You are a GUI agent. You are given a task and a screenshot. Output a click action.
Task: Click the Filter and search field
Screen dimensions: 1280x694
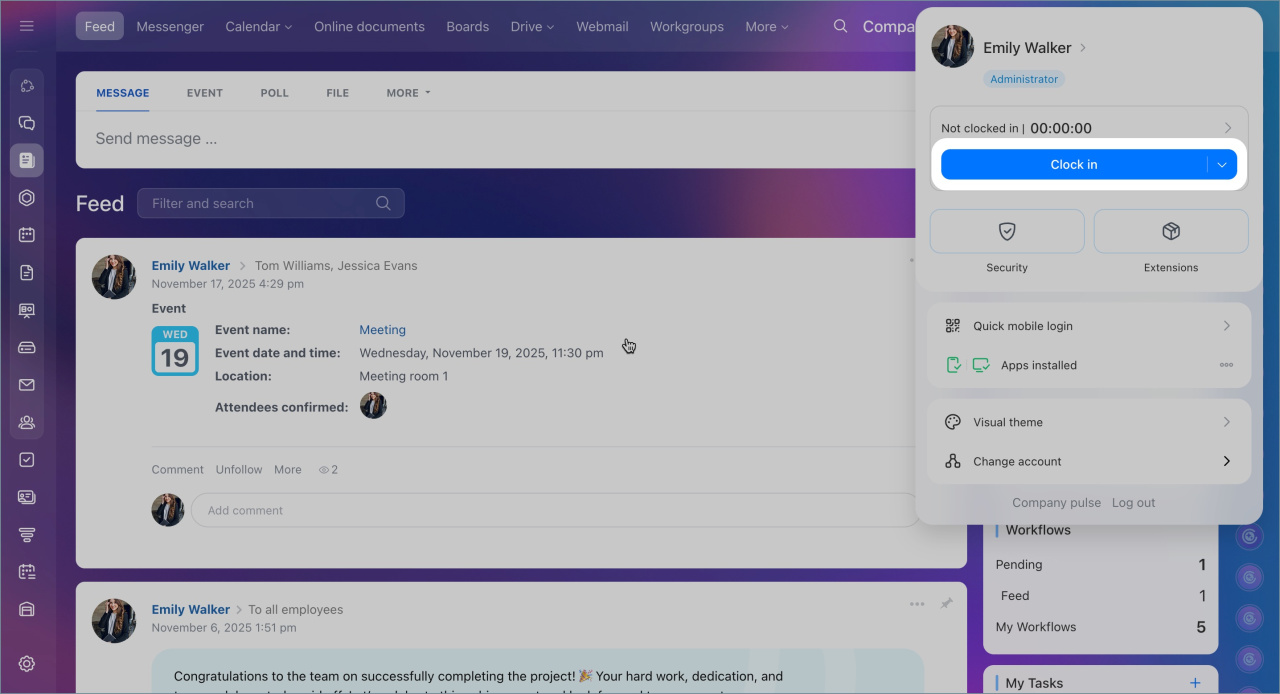click(x=260, y=203)
